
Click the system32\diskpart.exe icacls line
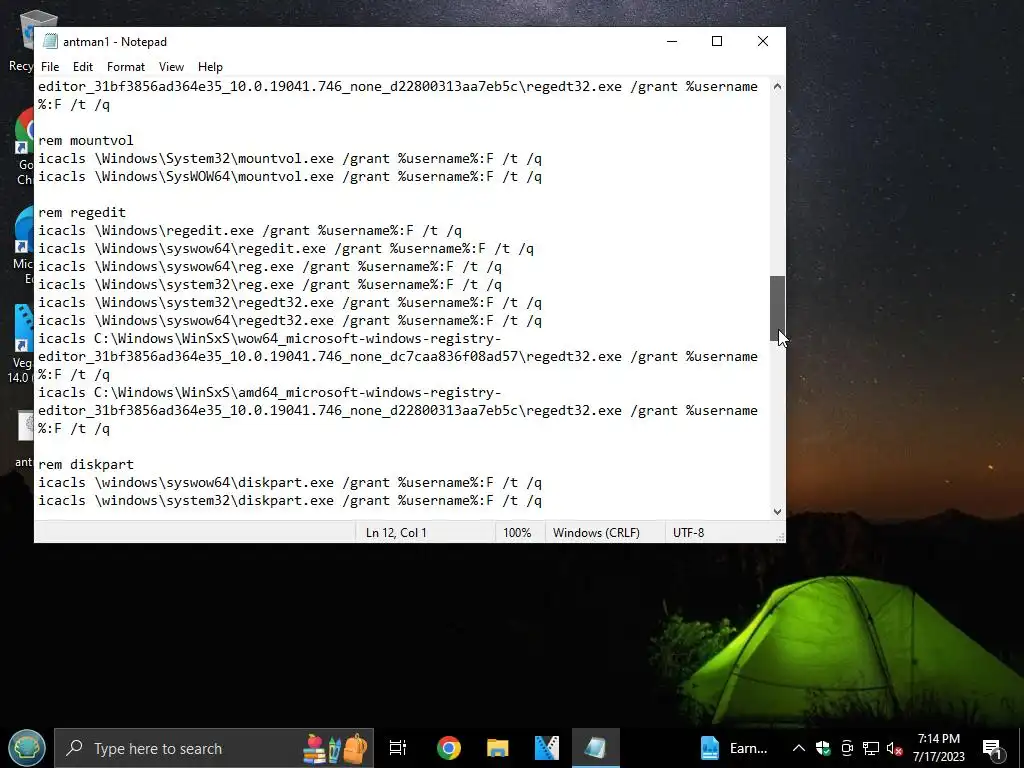tap(290, 500)
